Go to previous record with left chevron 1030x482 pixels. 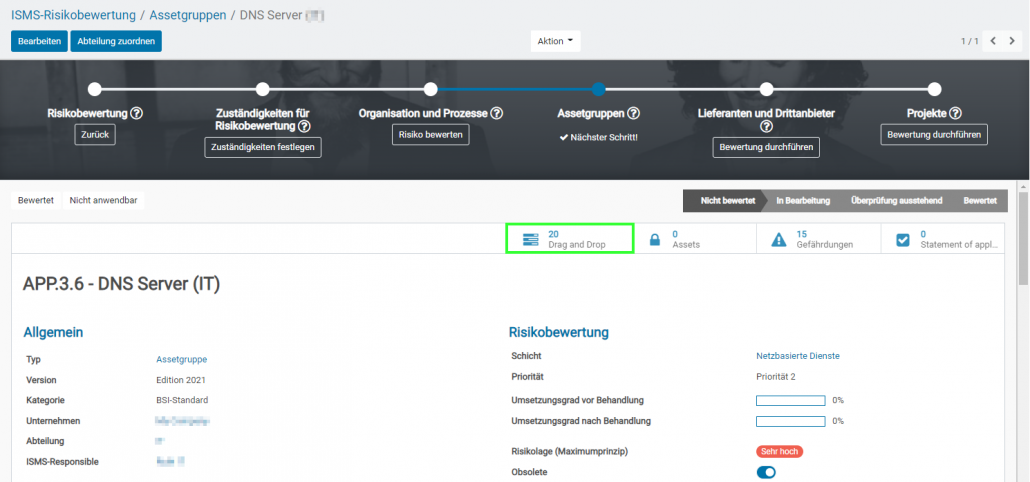point(993,41)
